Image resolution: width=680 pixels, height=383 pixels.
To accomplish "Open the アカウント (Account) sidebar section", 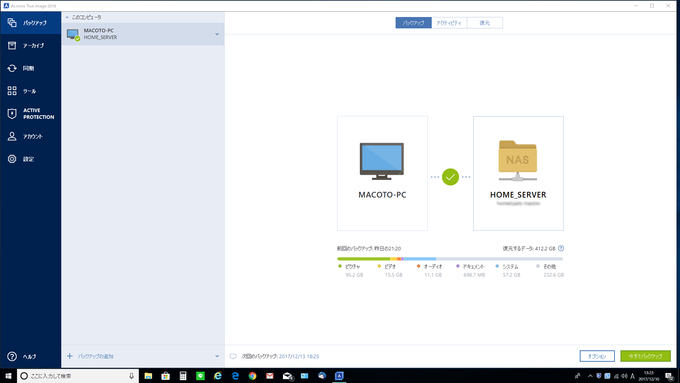I will point(30,136).
